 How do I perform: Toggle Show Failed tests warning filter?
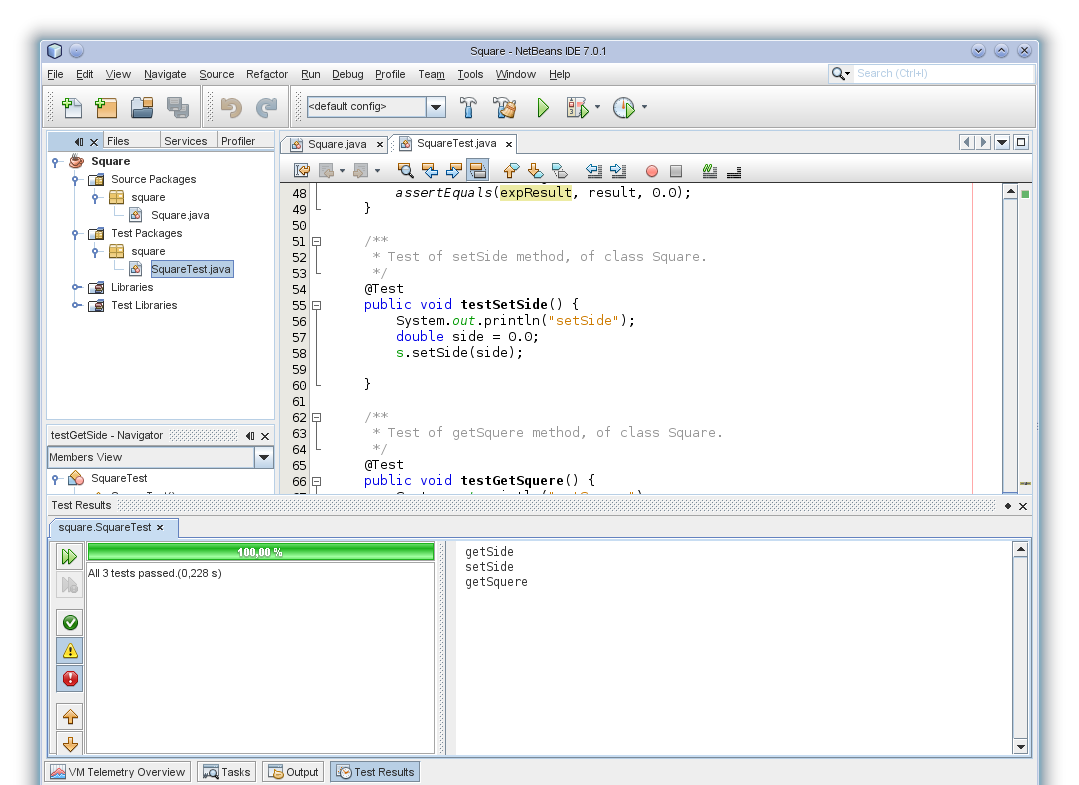point(70,651)
